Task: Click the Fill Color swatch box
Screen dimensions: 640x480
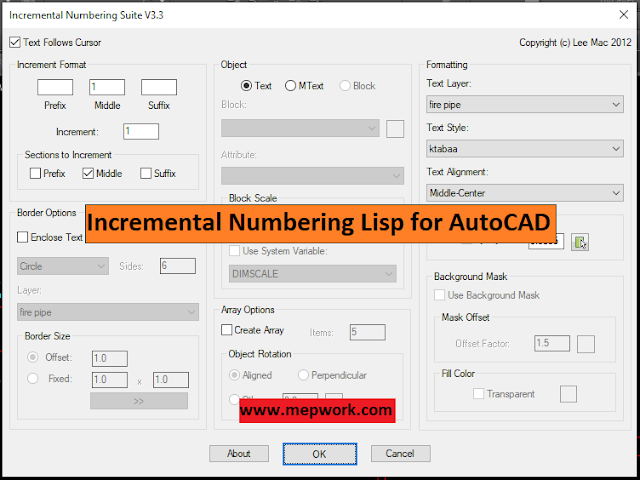Action: pyautogui.click(x=568, y=394)
